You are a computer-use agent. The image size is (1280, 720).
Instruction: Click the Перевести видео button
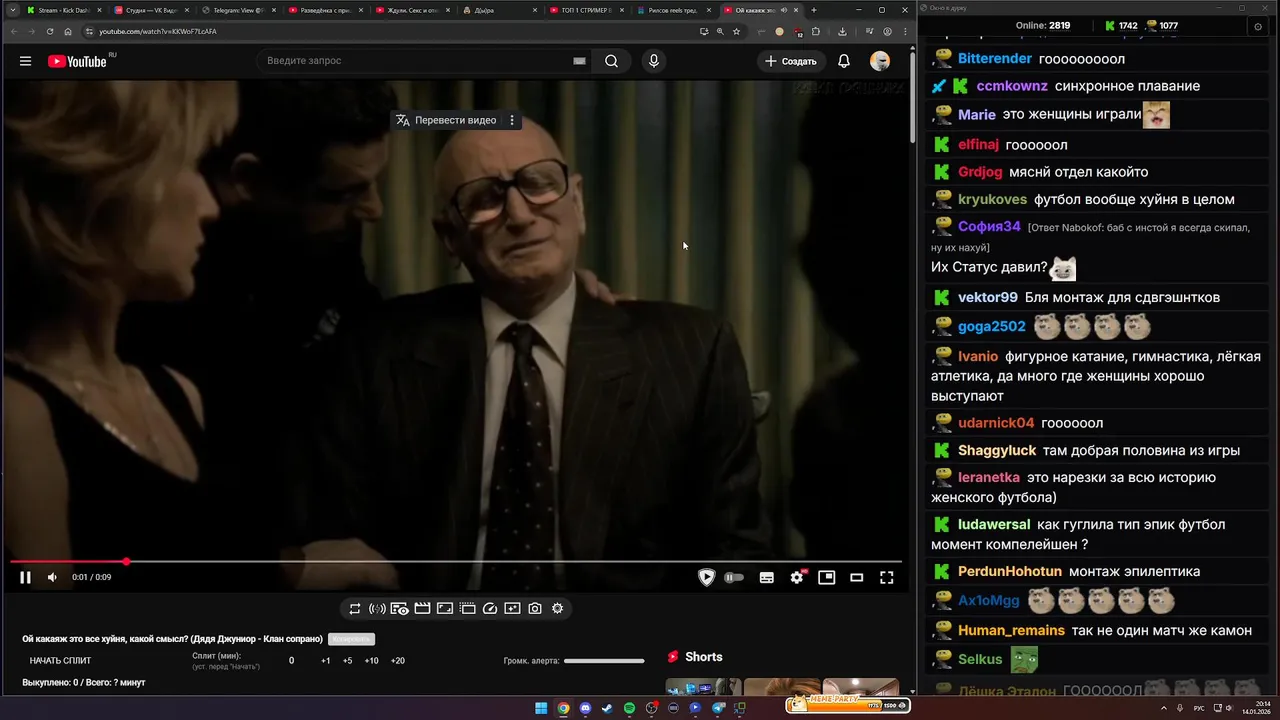(447, 120)
